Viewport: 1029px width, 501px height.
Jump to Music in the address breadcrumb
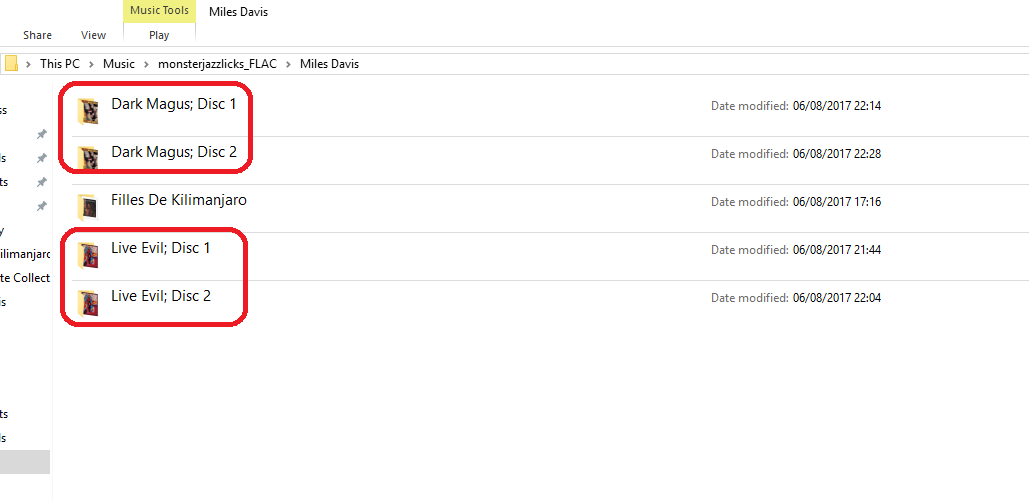(119, 64)
